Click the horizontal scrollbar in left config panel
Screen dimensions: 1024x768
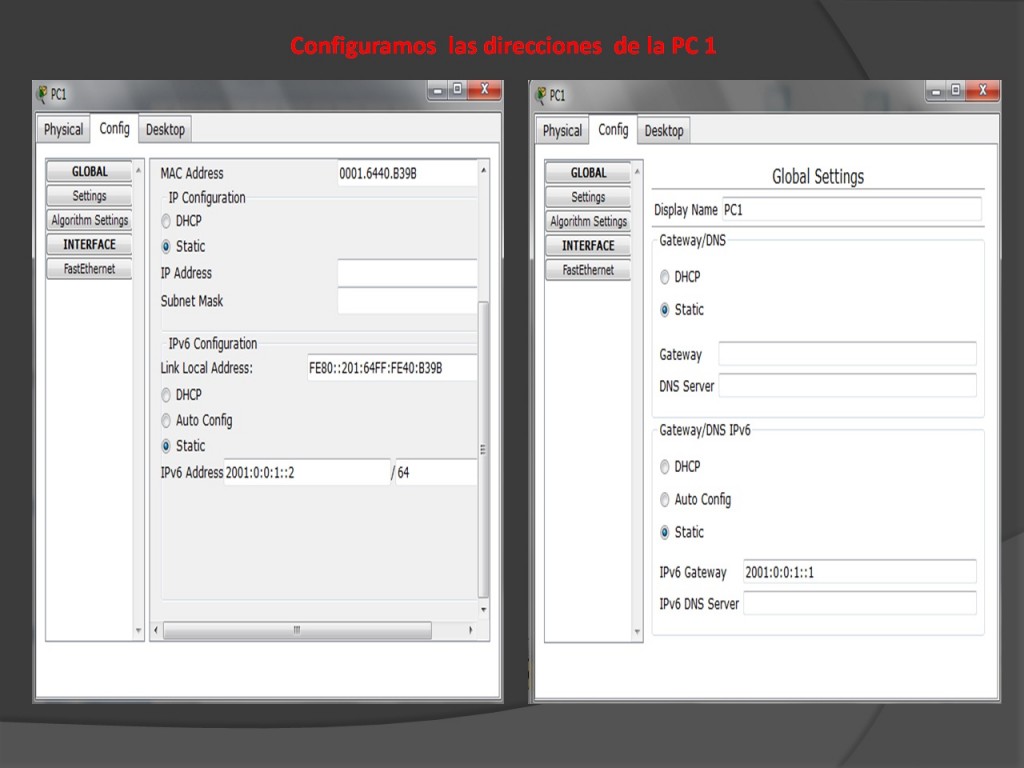coord(297,631)
